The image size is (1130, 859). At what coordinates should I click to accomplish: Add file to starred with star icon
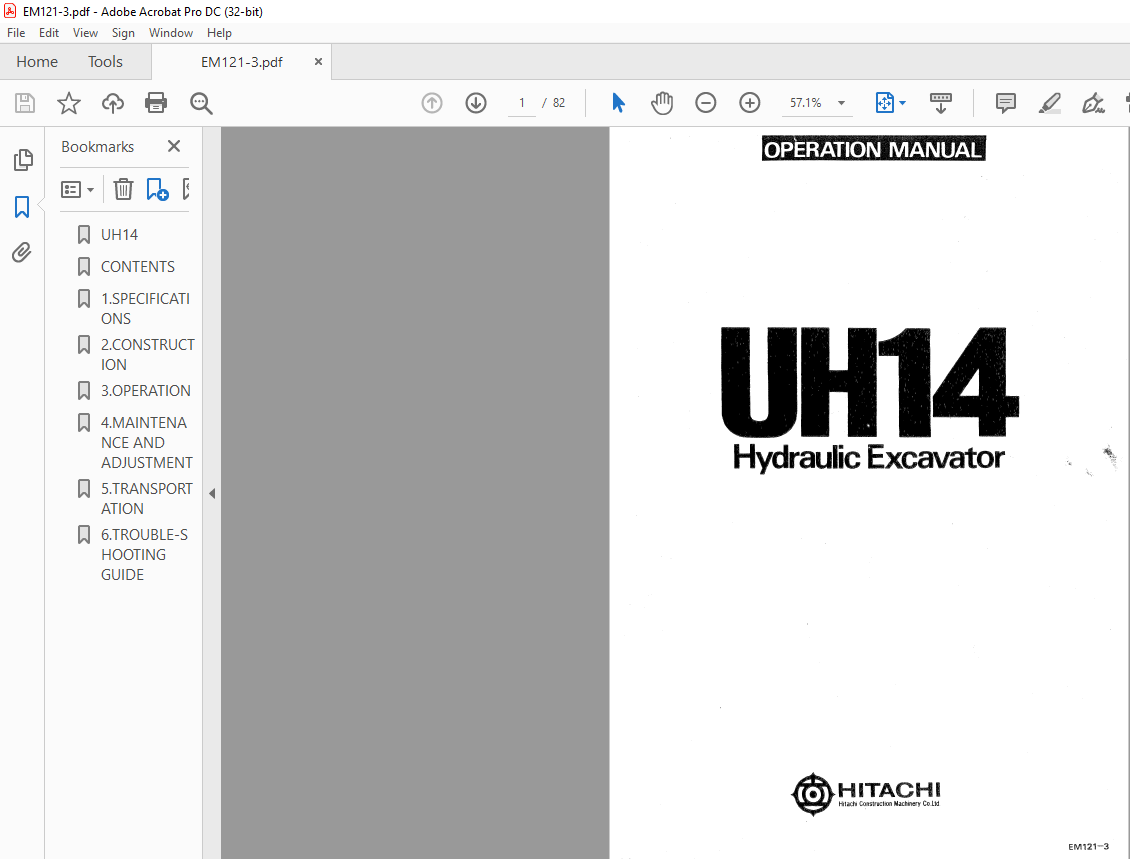coord(69,103)
